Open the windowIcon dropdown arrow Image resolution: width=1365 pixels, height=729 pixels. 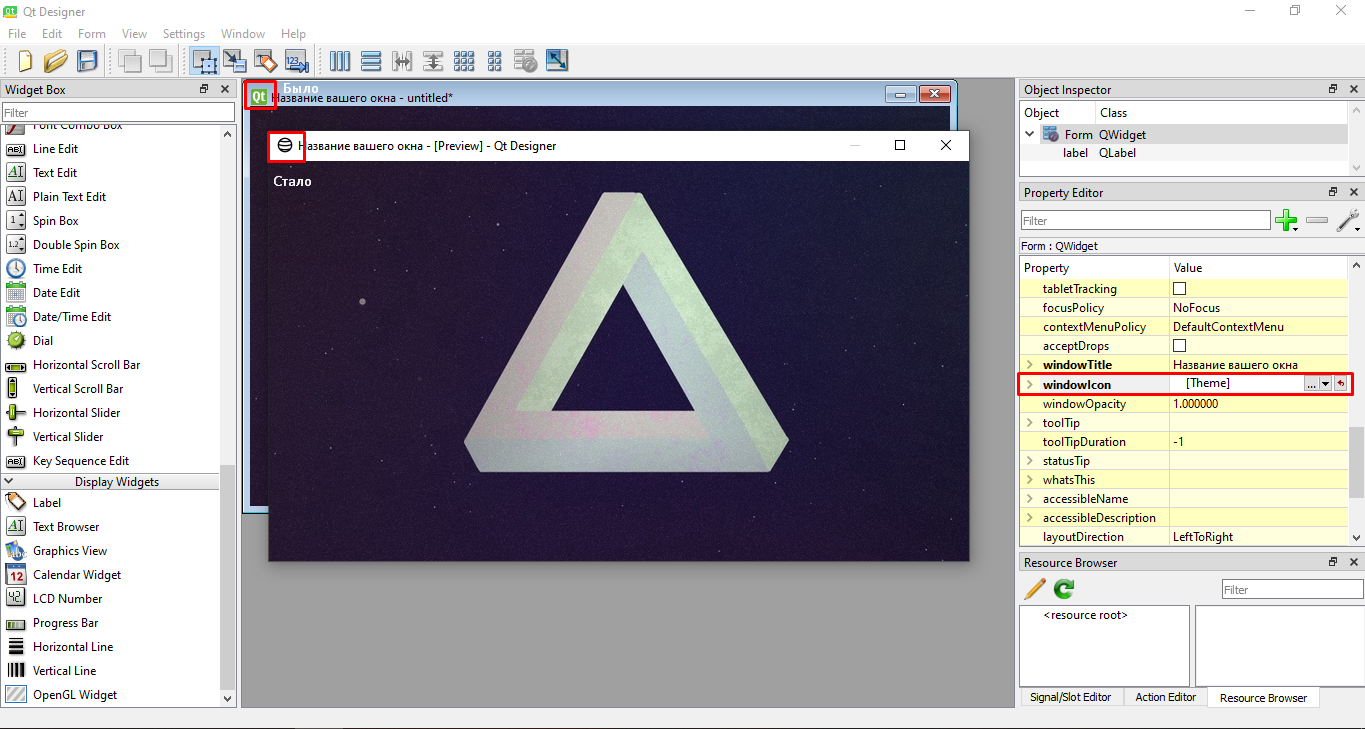pos(1326,384)
